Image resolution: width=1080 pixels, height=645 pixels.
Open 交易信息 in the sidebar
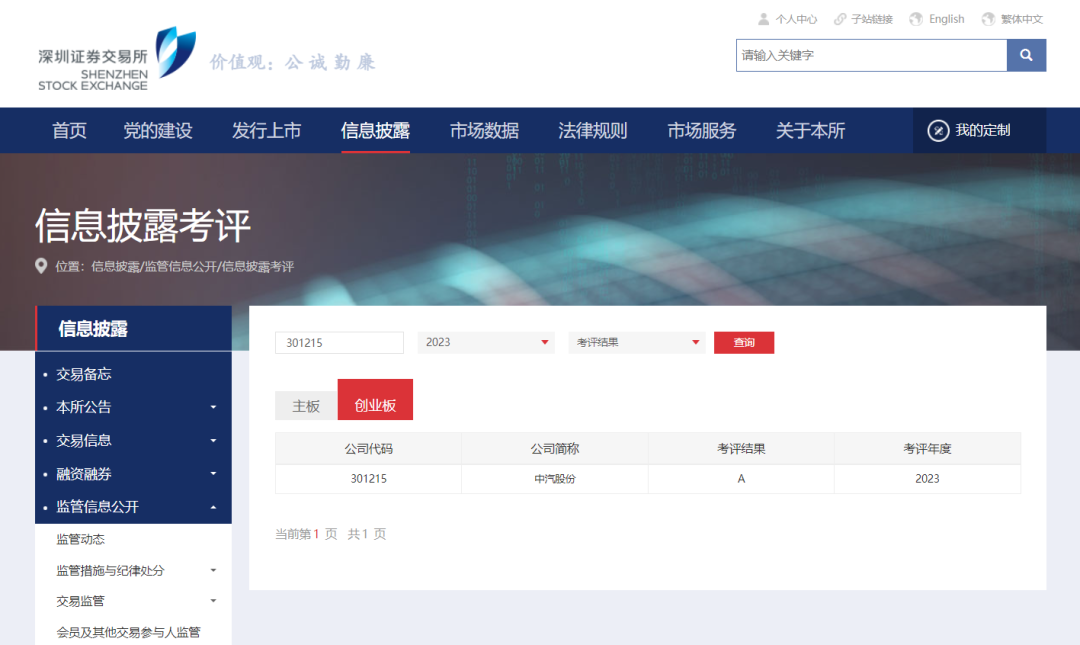(x=83, y=440)
